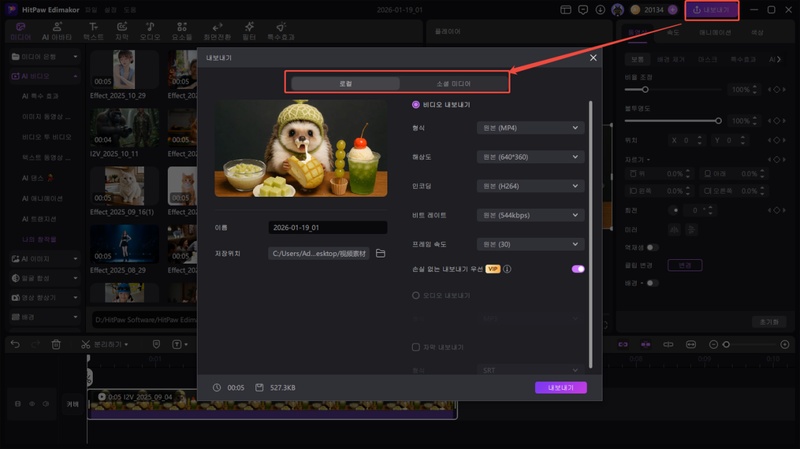This screenshot has height=449, width=800.
Task: Click the export button in top bar
Action: pos(712,11)
